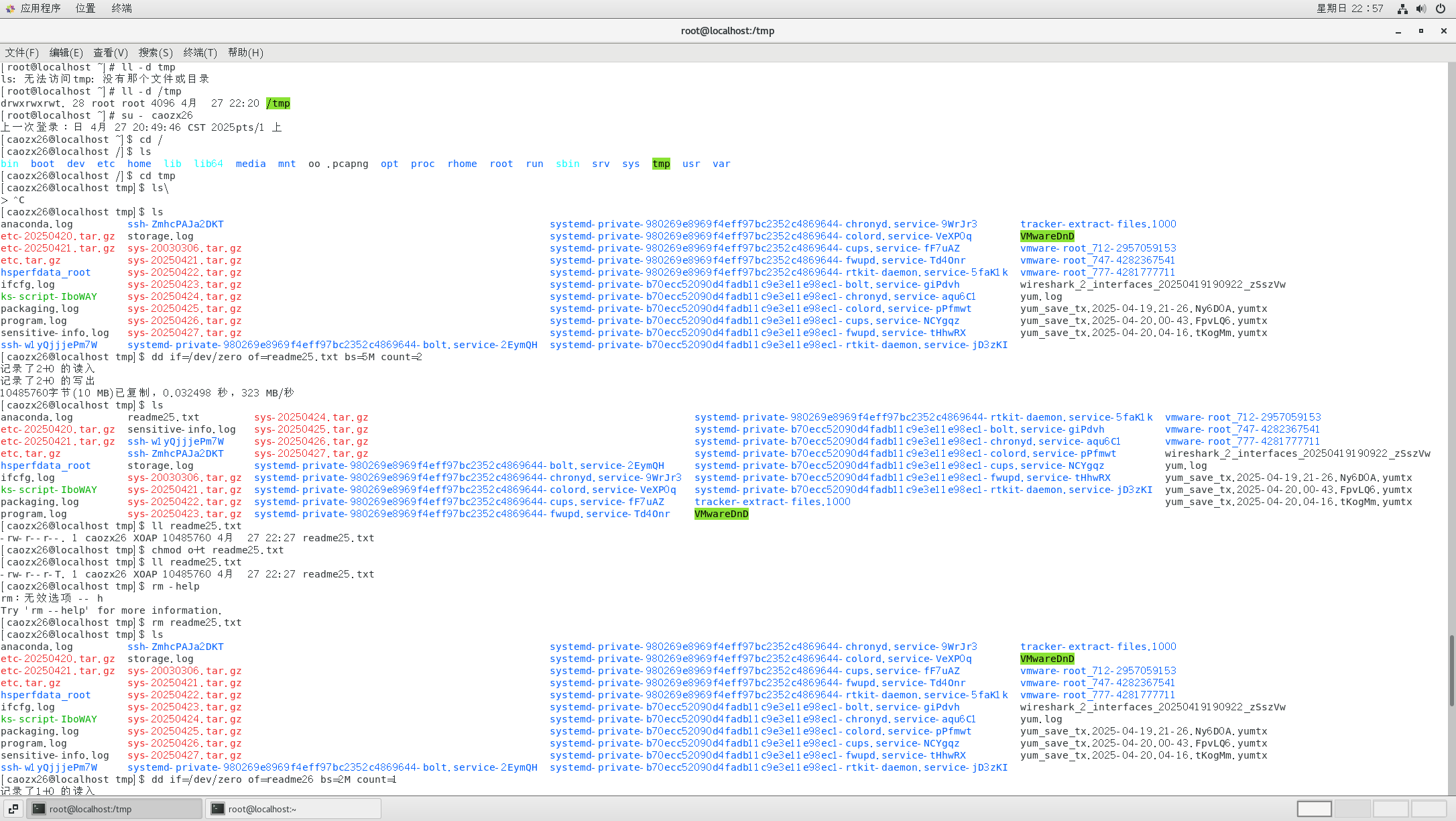Open the 搜索(S) menu
Image resolution: width=1456 pixels, height=821 pixels.
pyautogui.click(x=156, y=52)
